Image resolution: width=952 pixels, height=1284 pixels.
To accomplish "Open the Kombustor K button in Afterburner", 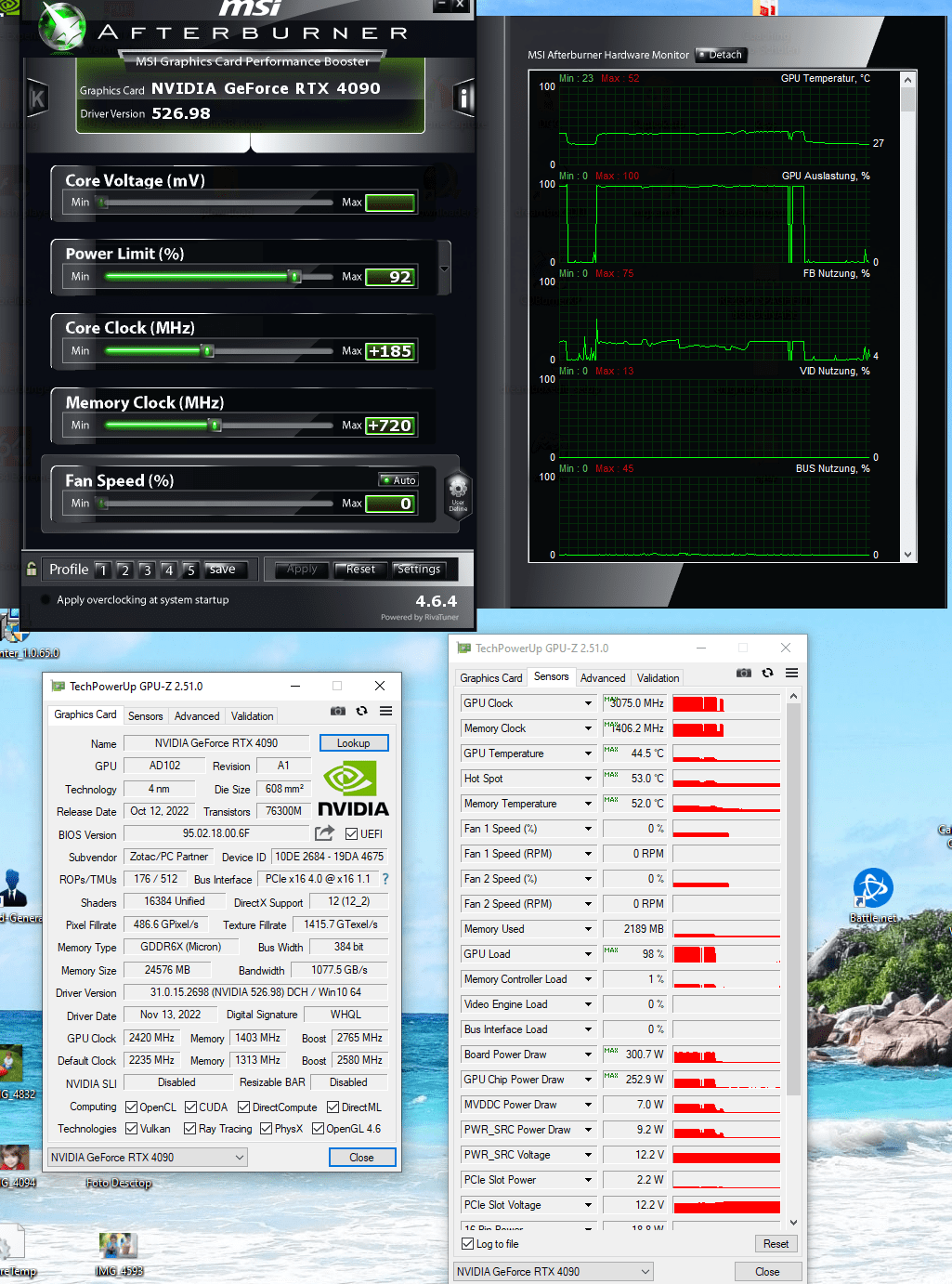I will [x=37, y=98].
